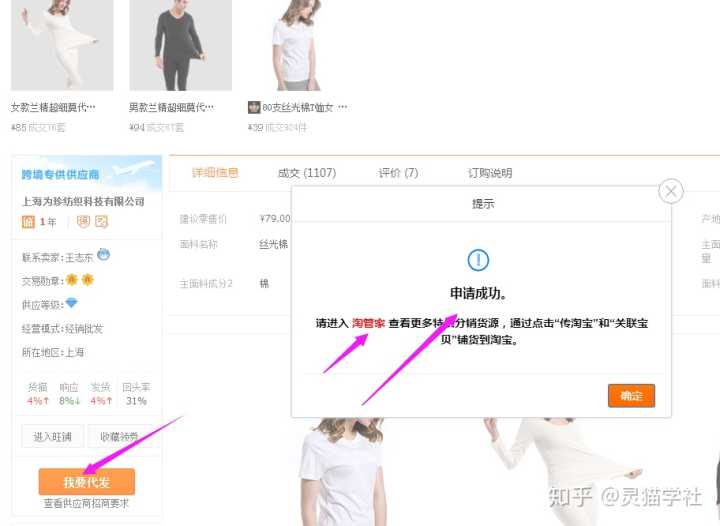Click the 收藏旺铺 button

tap(119, 436)
